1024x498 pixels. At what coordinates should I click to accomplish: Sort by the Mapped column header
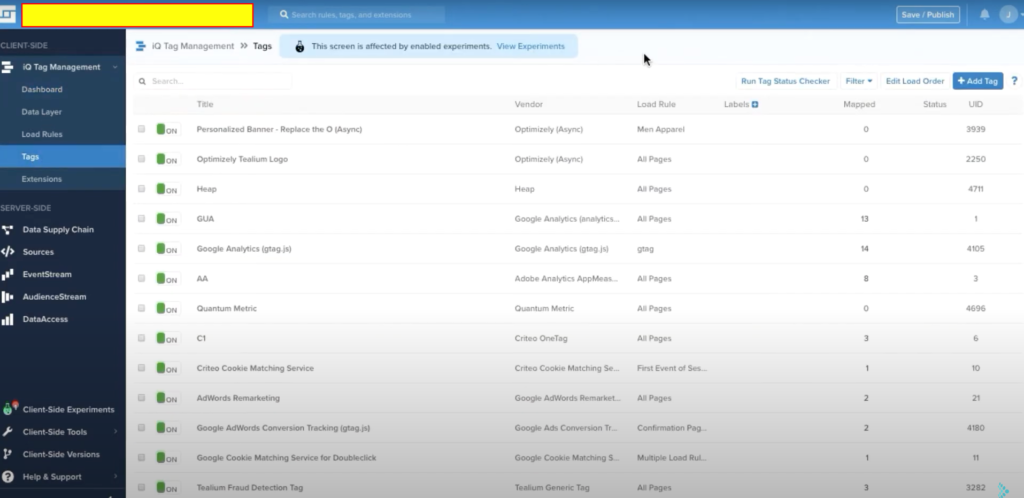859,104
